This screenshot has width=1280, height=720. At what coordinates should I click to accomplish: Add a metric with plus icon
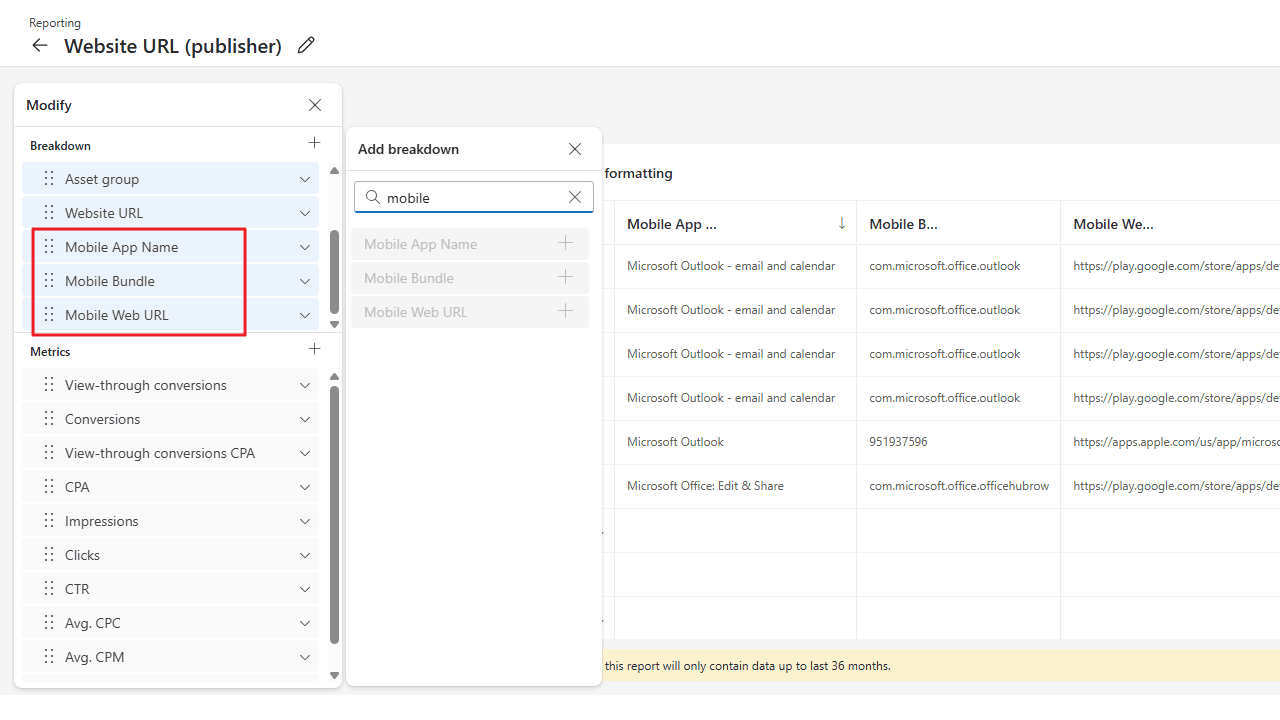click(x=315, y=349)
